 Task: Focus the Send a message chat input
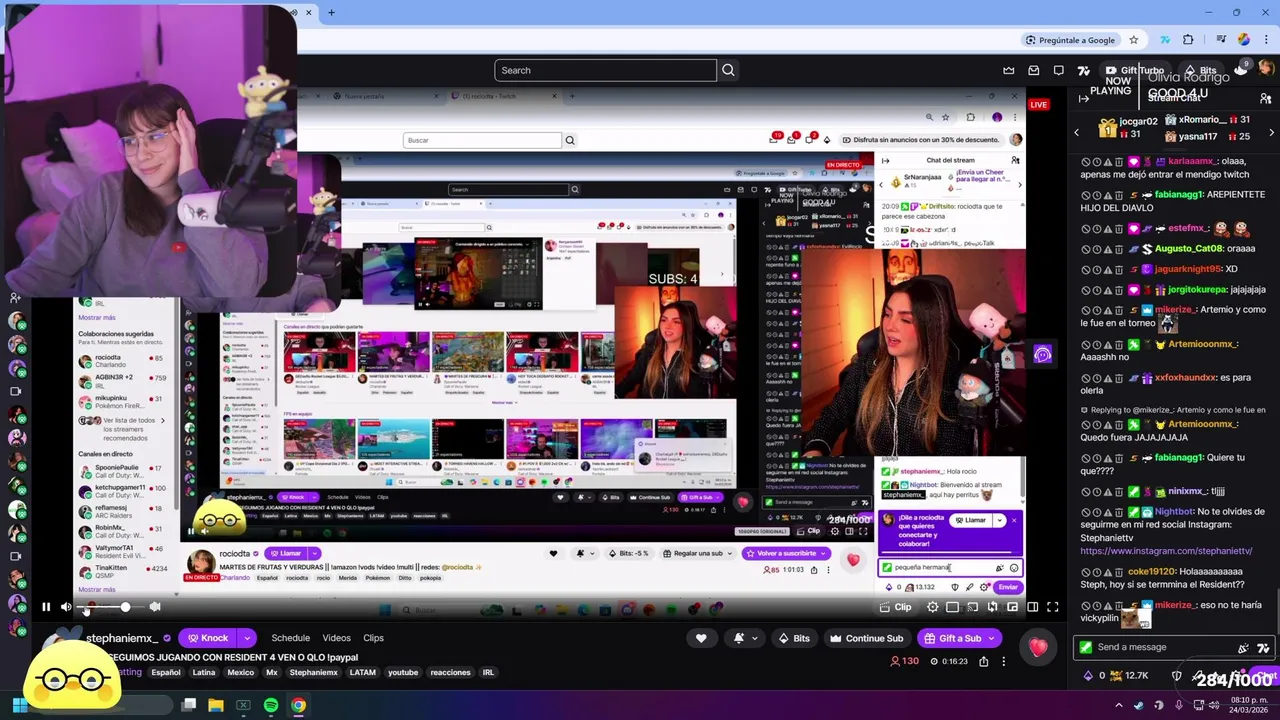[x=1174, y=647]
